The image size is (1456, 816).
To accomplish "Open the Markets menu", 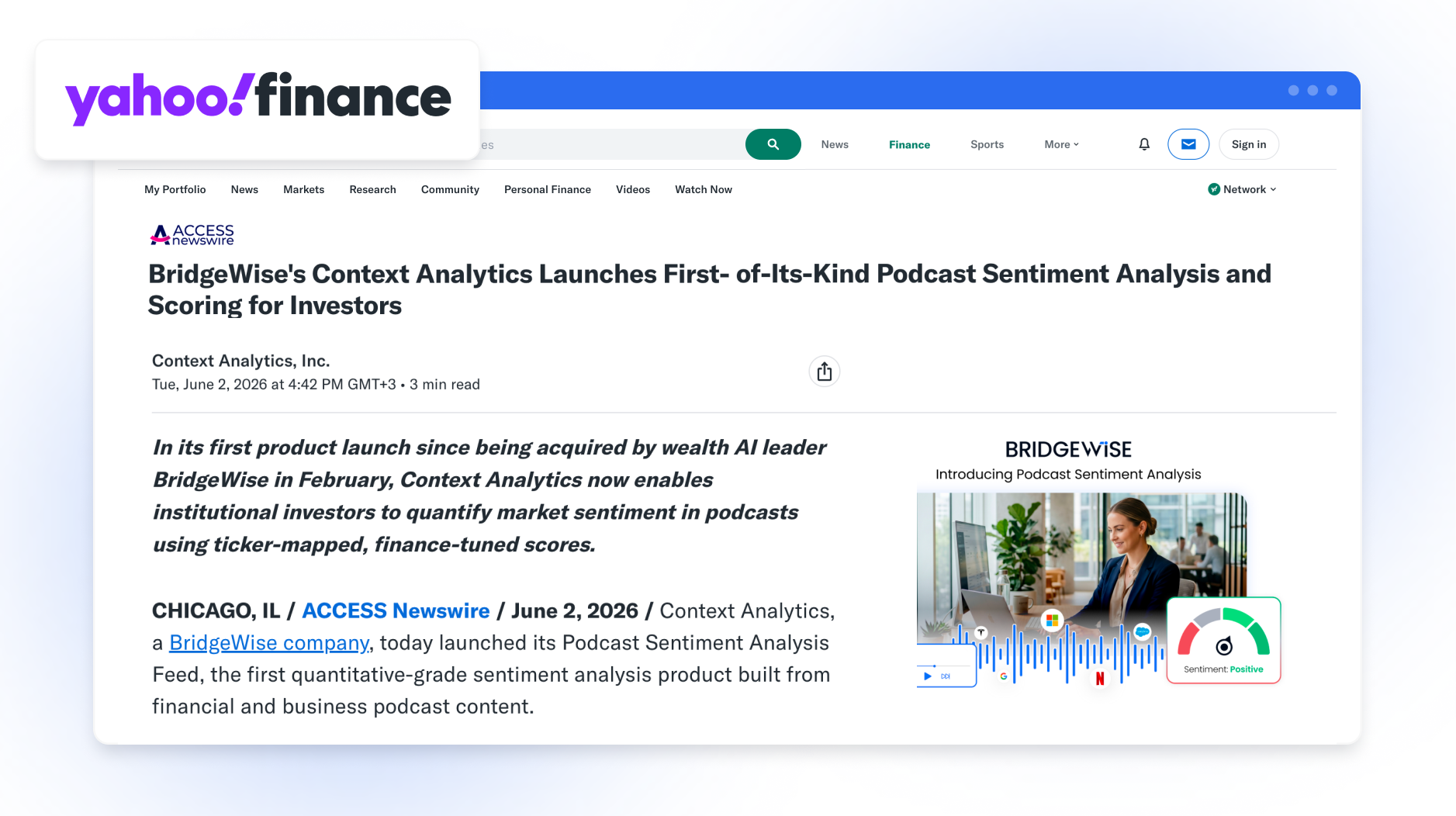I will point(304,189).
